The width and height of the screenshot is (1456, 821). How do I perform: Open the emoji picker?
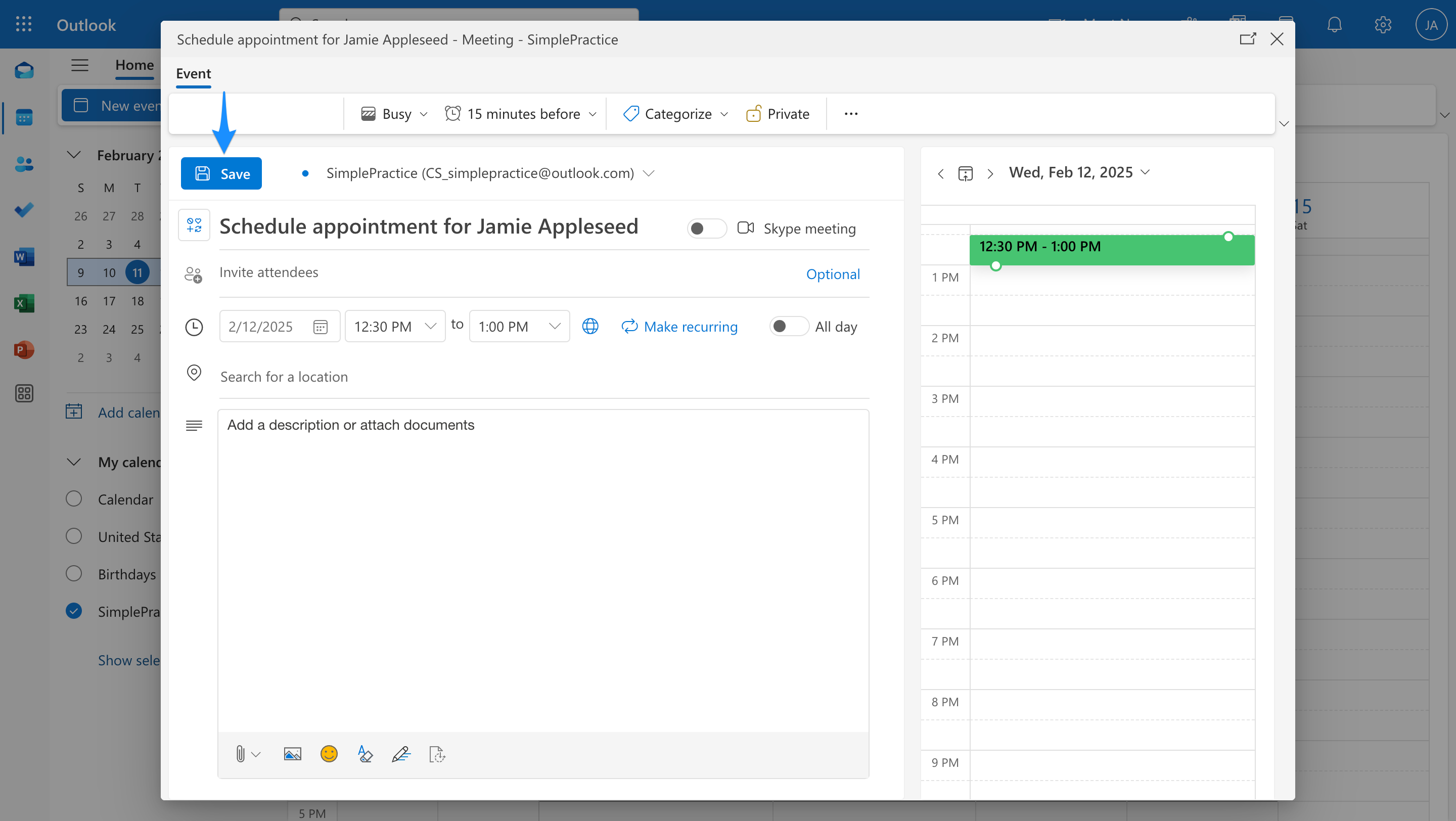(x=329, y=754)
